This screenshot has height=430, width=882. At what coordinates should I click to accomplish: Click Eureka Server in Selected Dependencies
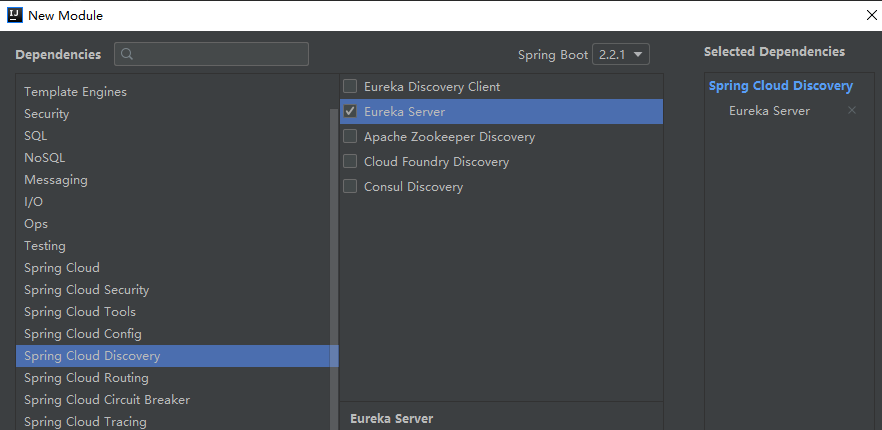(769, 111)
